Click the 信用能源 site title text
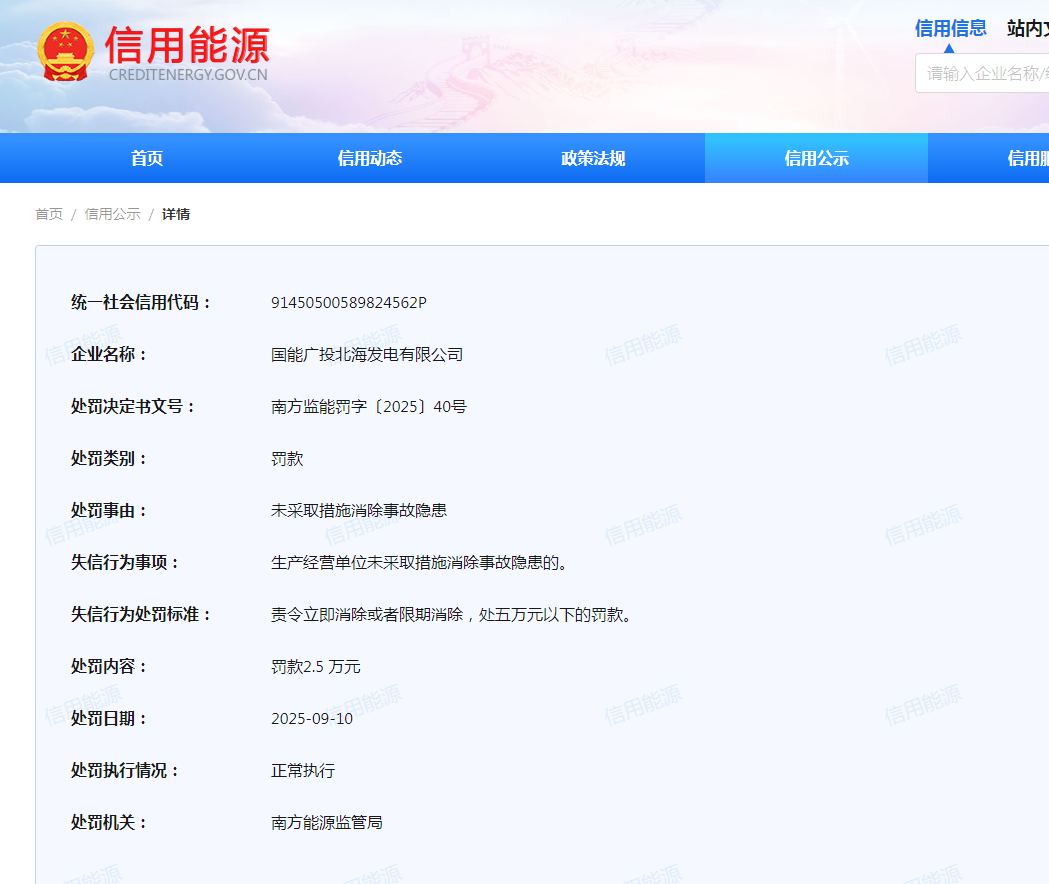The width and height of the screenshot is (1049, 884). click(x=187, y=43)
